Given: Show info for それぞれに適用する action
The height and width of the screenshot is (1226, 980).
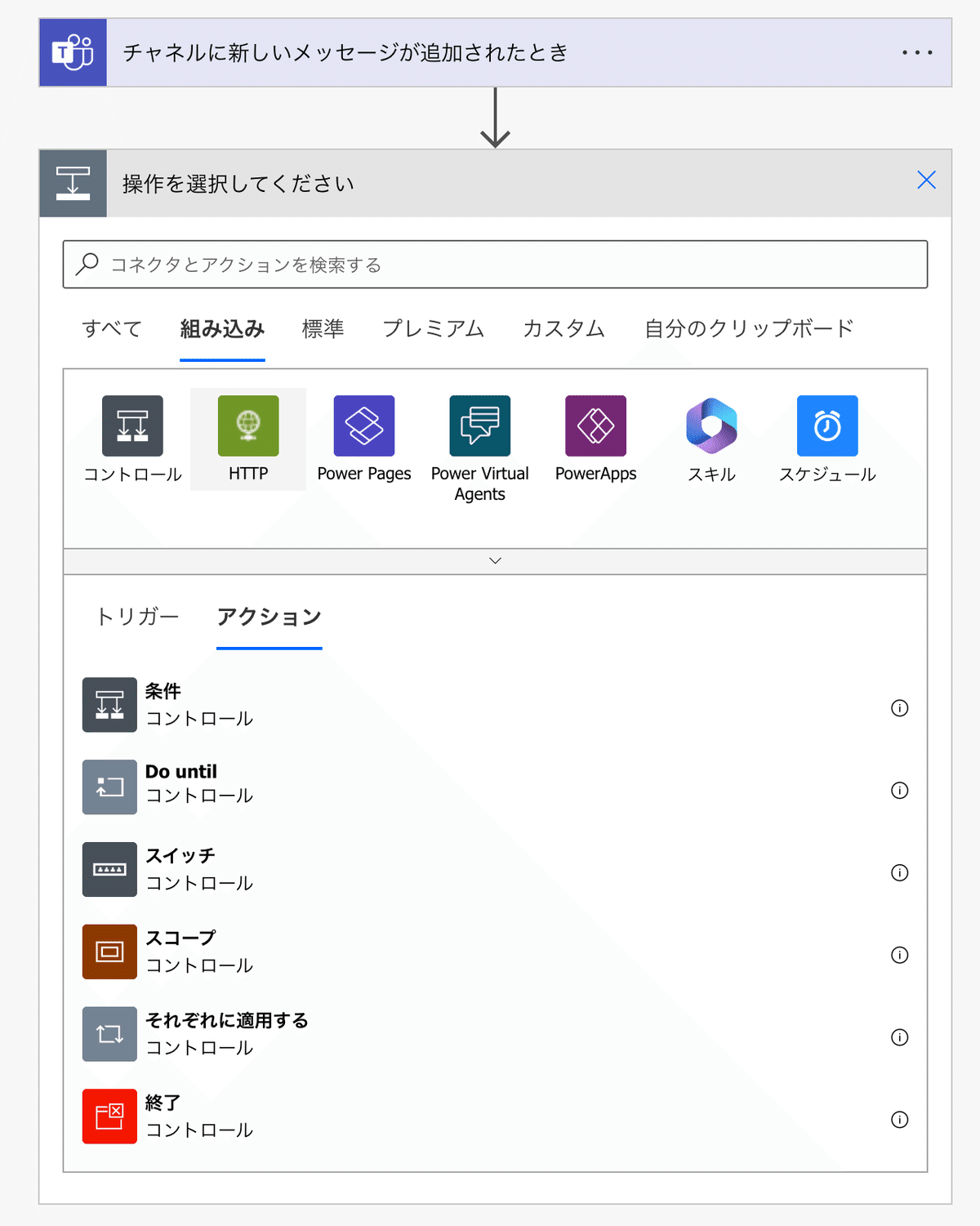Looking at the screenshot, I should click(899, 1037).
